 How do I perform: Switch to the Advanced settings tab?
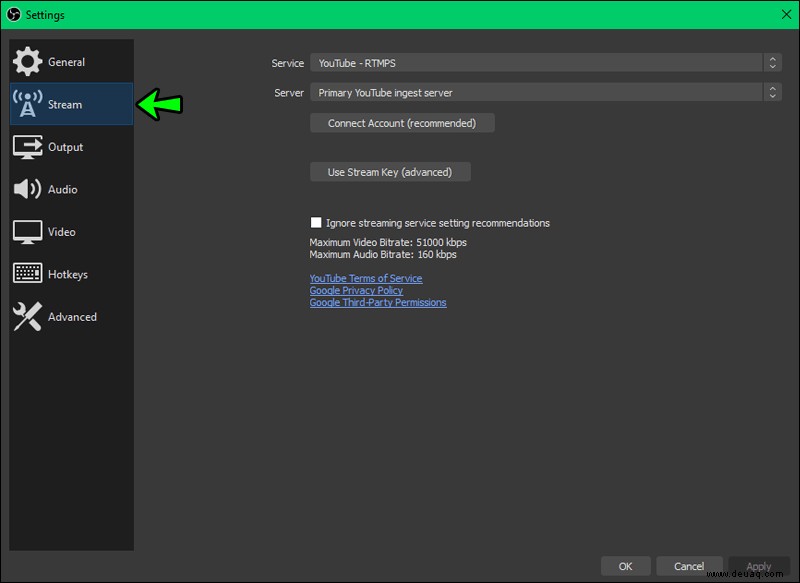point(71,317)
